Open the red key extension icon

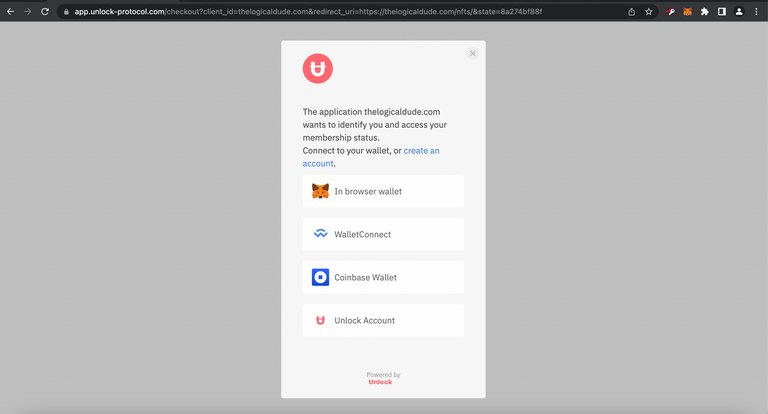tap(671, 12)
